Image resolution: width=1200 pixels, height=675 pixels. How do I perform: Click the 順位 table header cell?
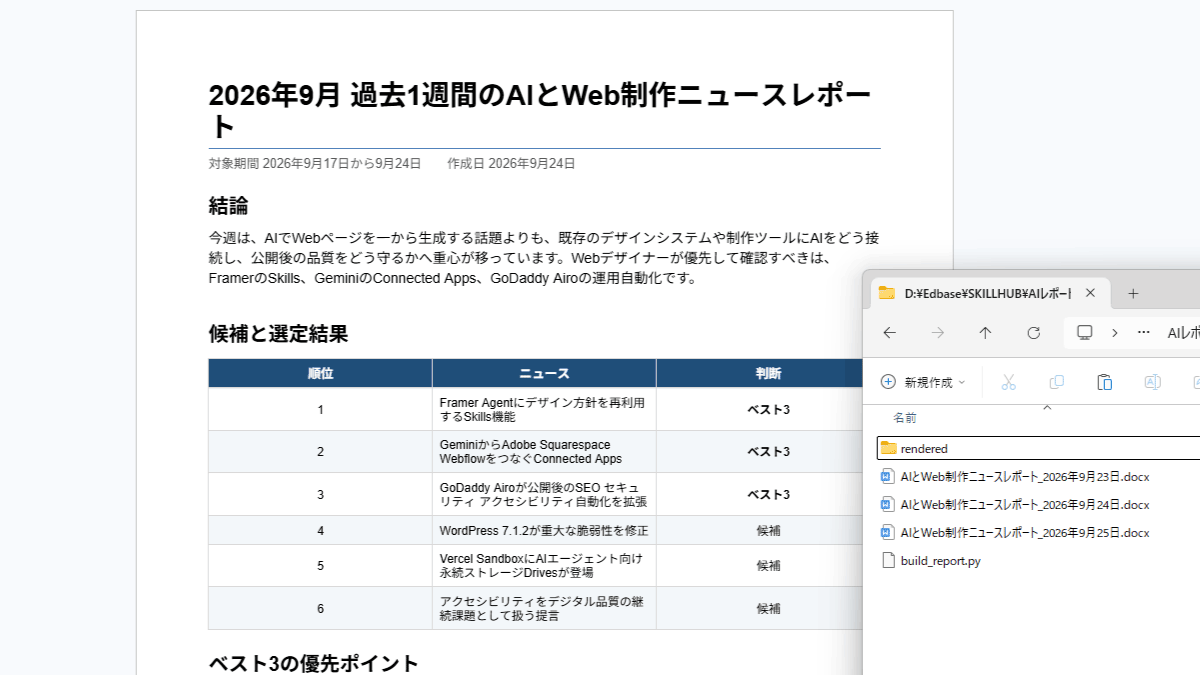point(320,374)
